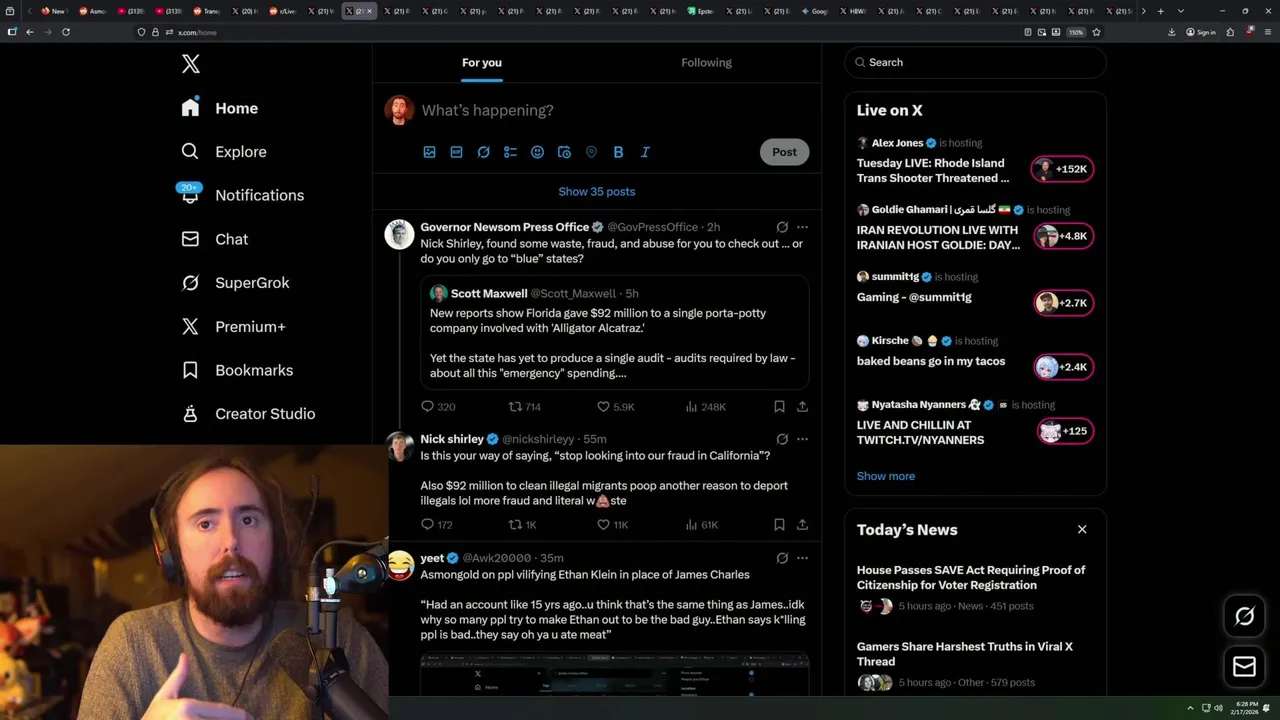Show more live broadcasts

[885, 476]
